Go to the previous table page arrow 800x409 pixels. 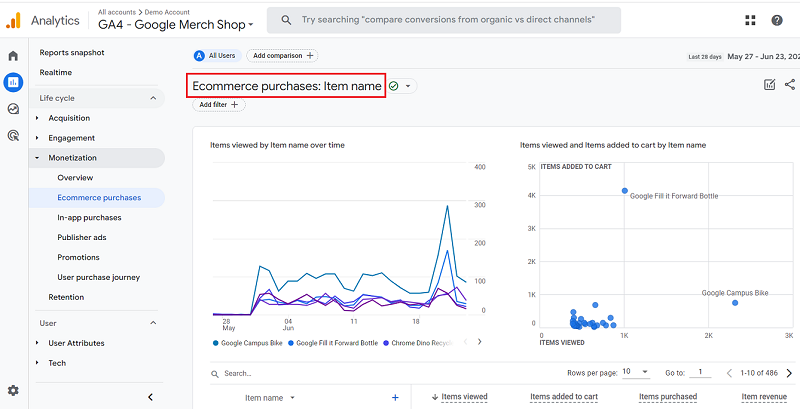(x=730, y=373)
